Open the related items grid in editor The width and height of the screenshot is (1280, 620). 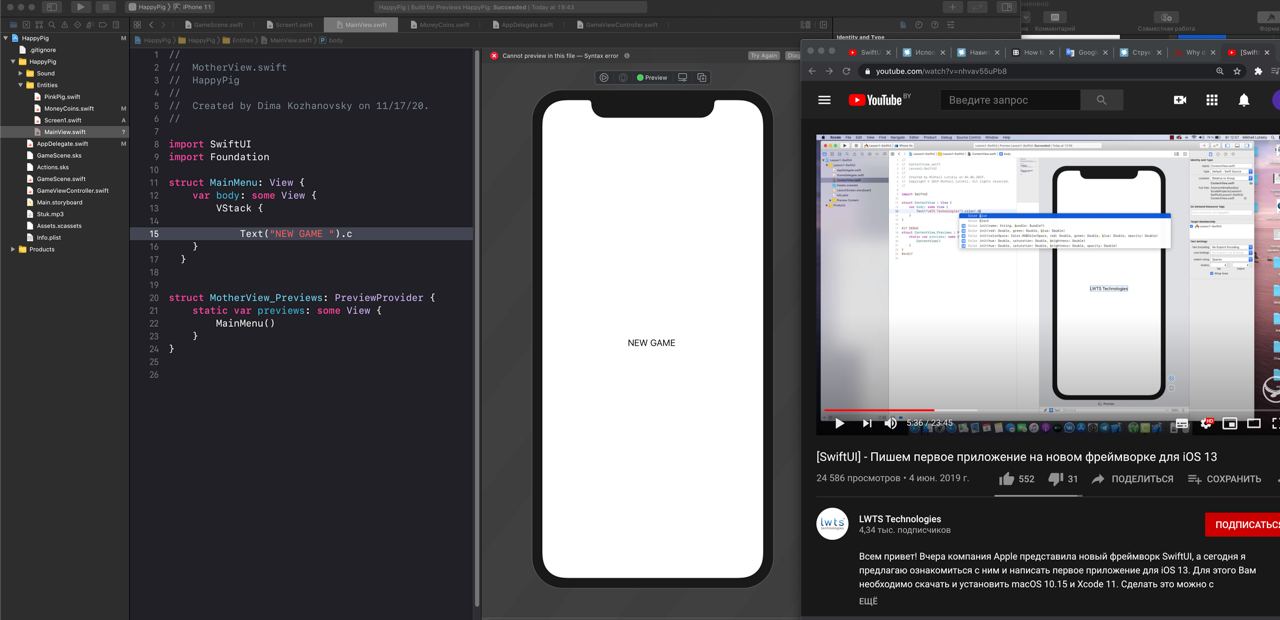tap(138, 24)
